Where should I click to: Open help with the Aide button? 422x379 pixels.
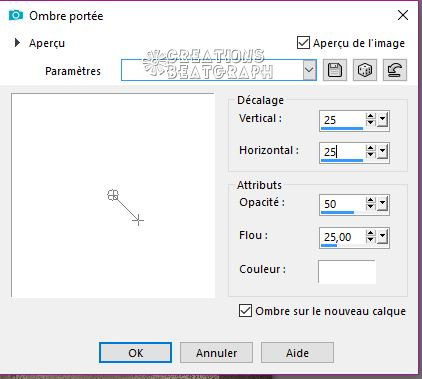[297, 353]
